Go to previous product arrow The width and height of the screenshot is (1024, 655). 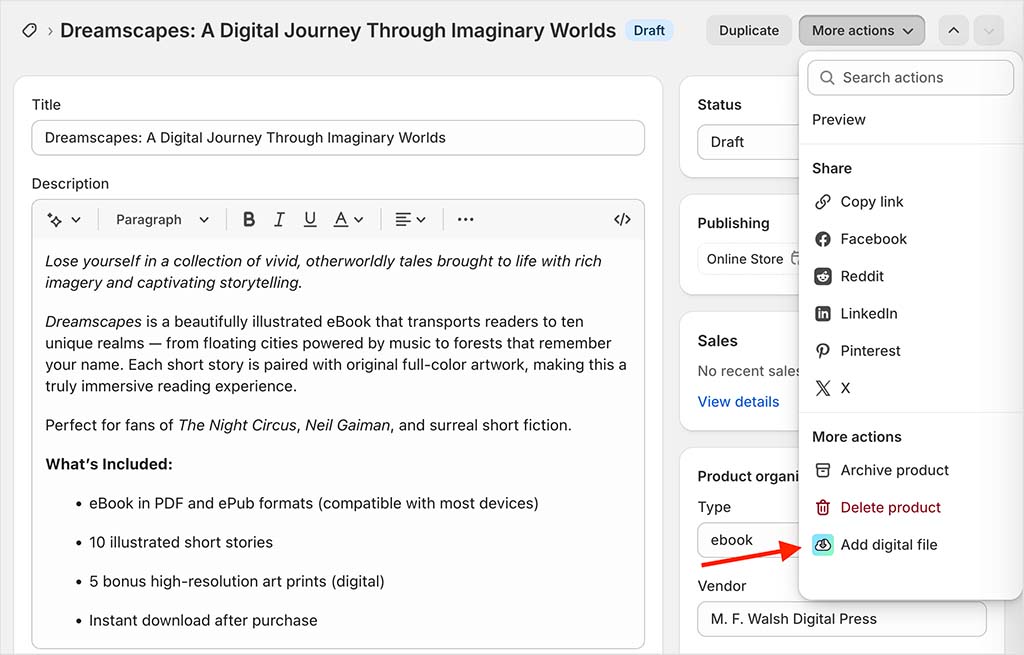pyautogui.click(x=953, y=31)
